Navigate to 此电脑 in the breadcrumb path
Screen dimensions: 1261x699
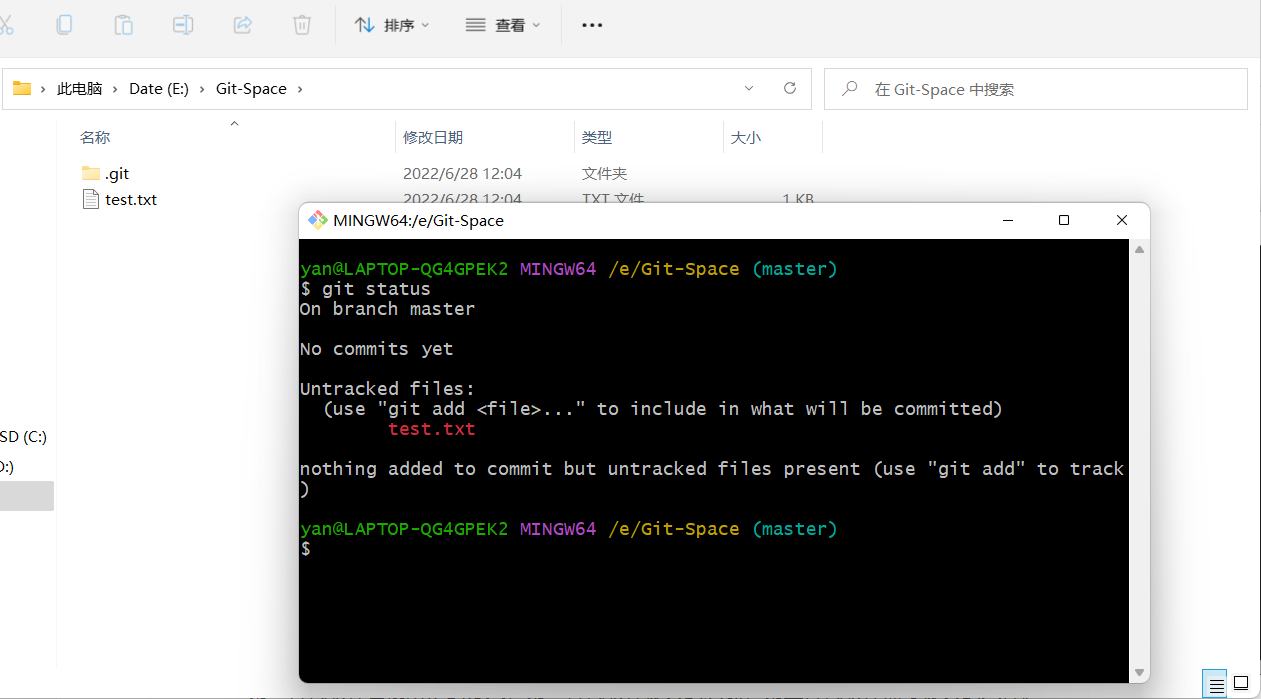pyautogui.click(x=80, y=88)
